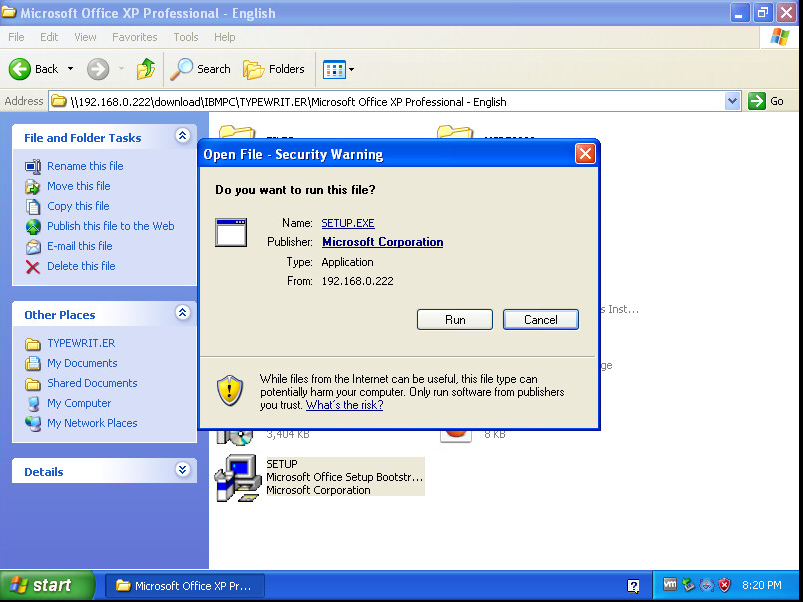The width and height of the screenshot is (803, 602).
Task: Click the Windows flag logo in menu bar
Action: [780, 37]
